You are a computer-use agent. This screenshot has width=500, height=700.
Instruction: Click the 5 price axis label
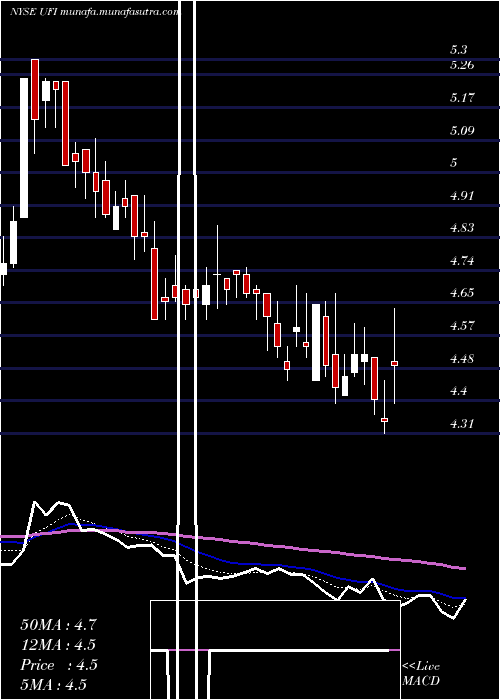(x=454, y=162)
